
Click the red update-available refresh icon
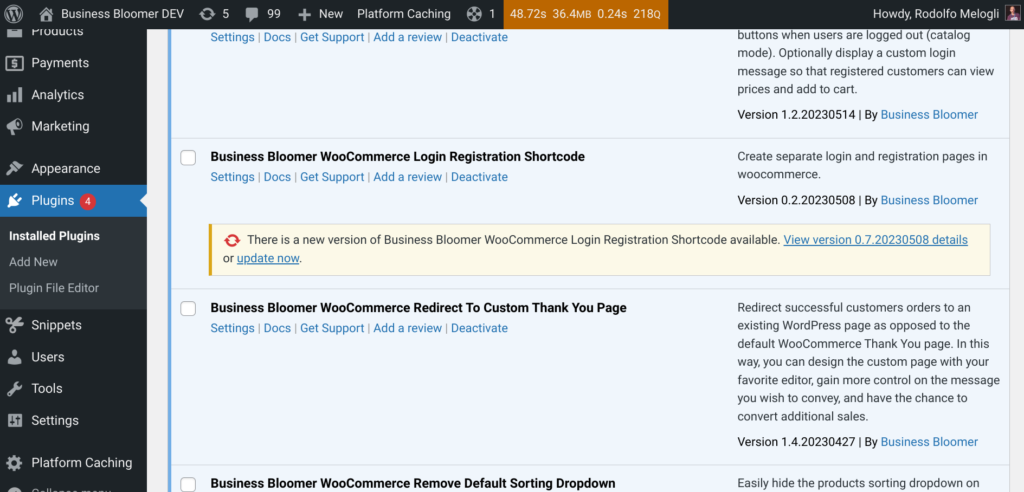[232, 240]
